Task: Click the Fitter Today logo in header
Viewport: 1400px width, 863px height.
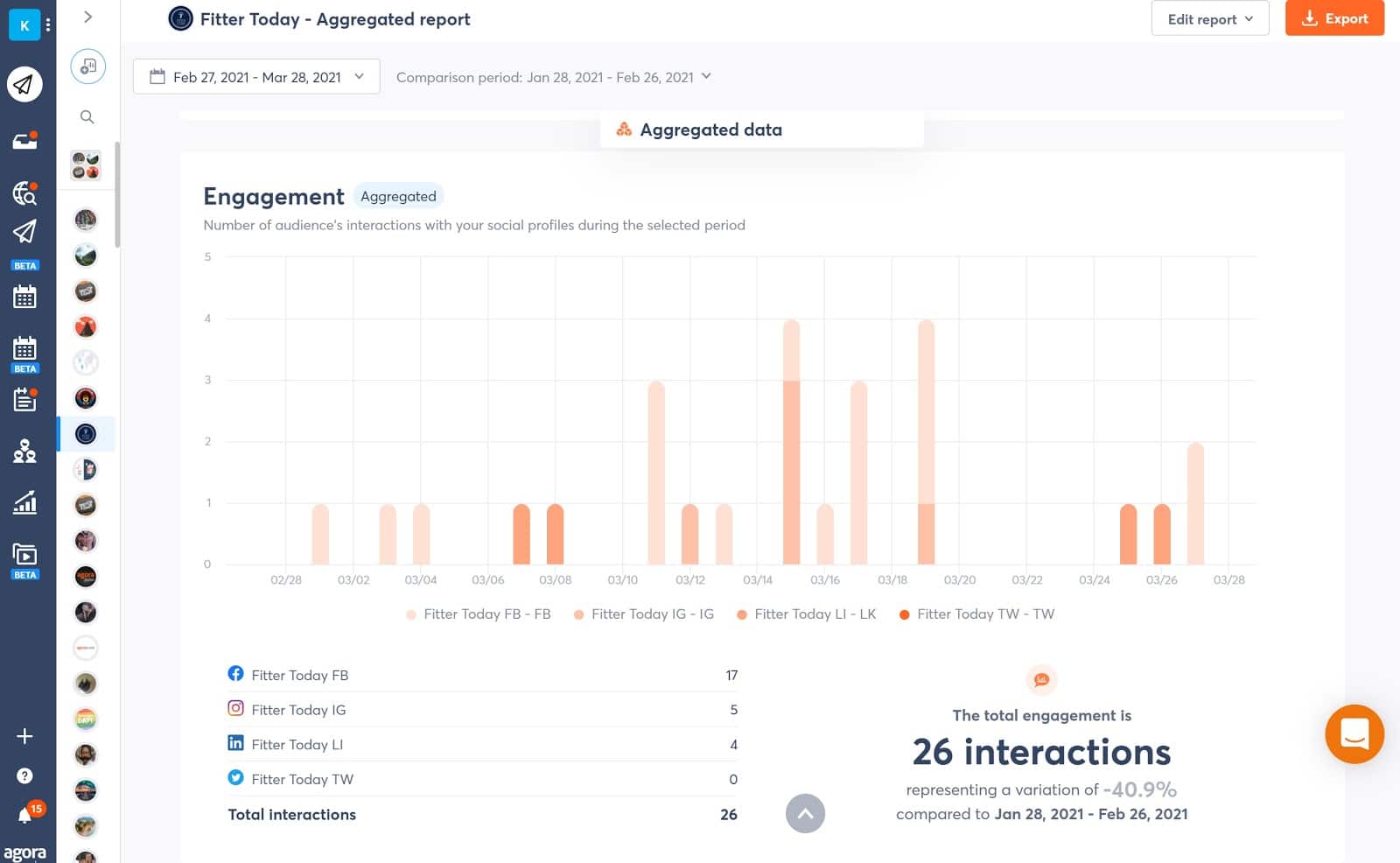Action: [180, 18]
